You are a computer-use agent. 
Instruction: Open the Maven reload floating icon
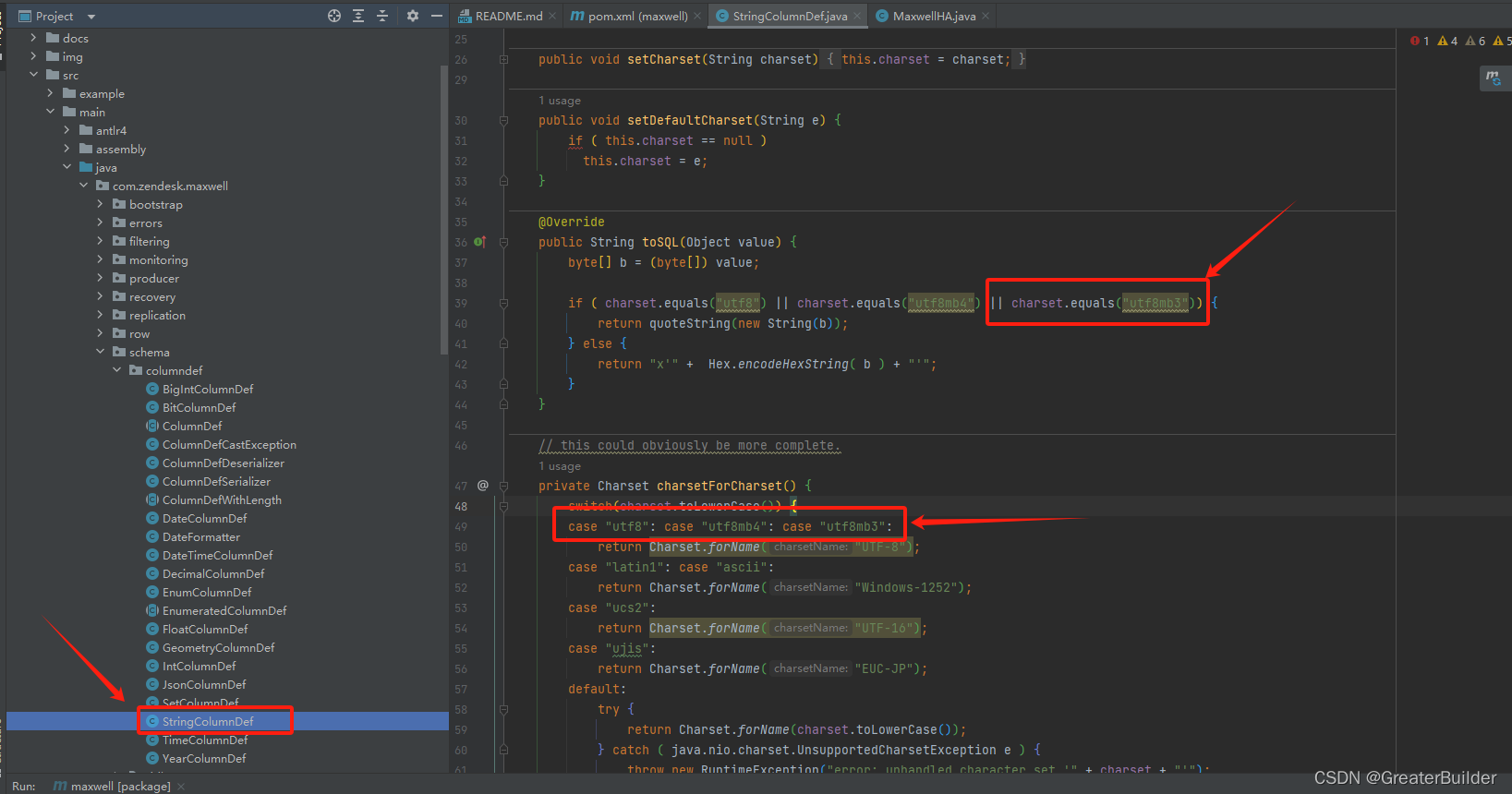(x=1494, y=78)
